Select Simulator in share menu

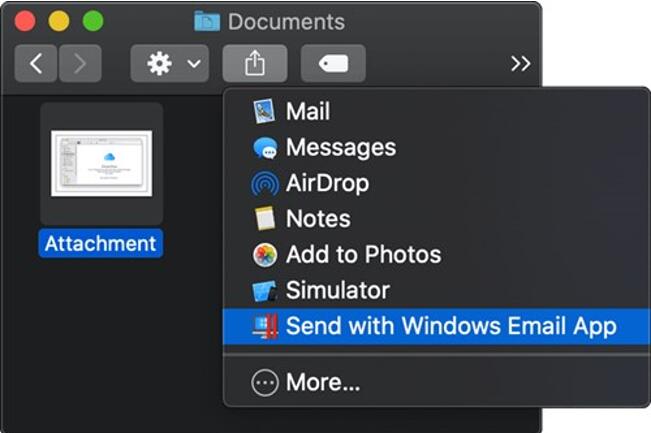coord(436,290)
